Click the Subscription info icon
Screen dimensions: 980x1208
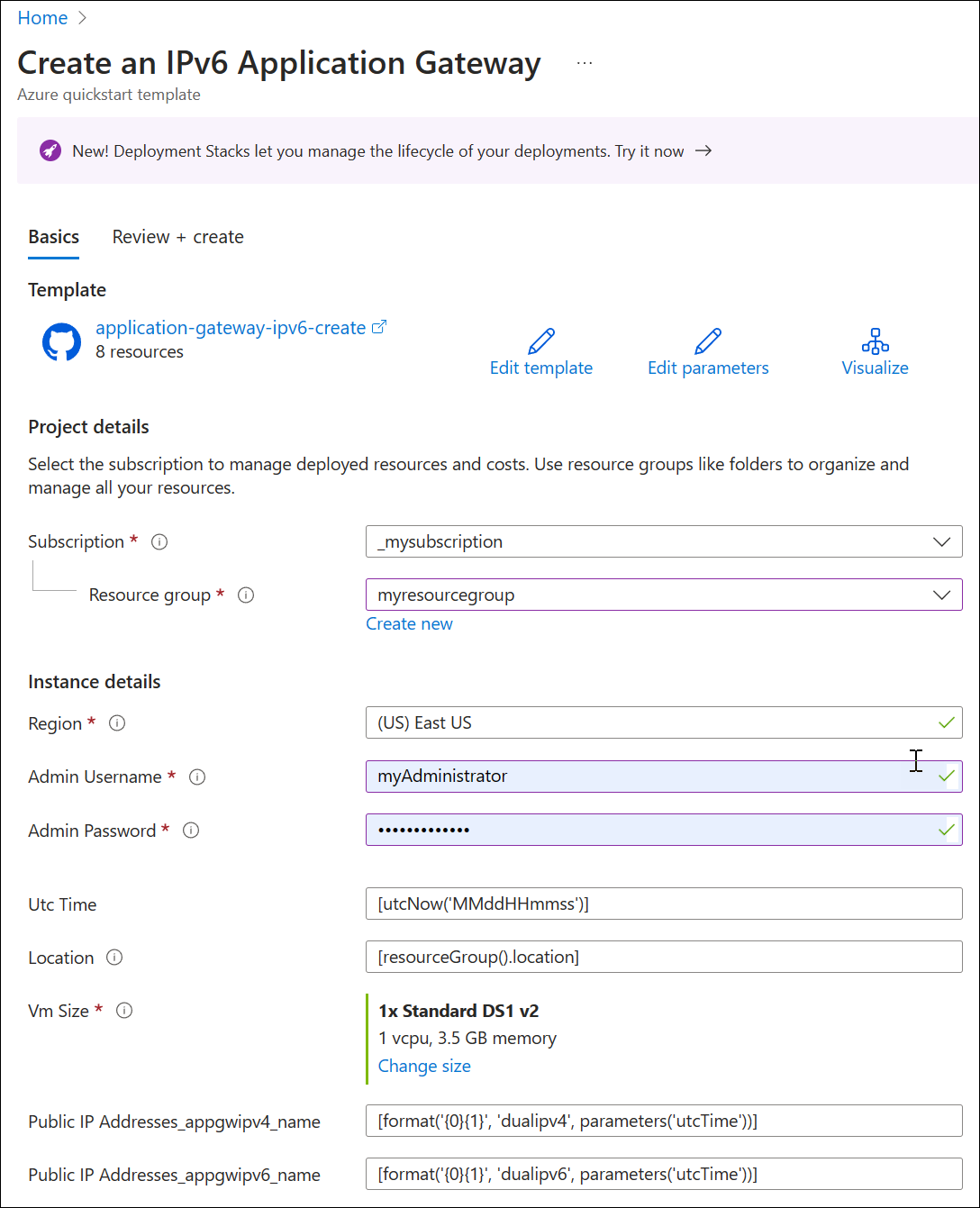point(159,542)
